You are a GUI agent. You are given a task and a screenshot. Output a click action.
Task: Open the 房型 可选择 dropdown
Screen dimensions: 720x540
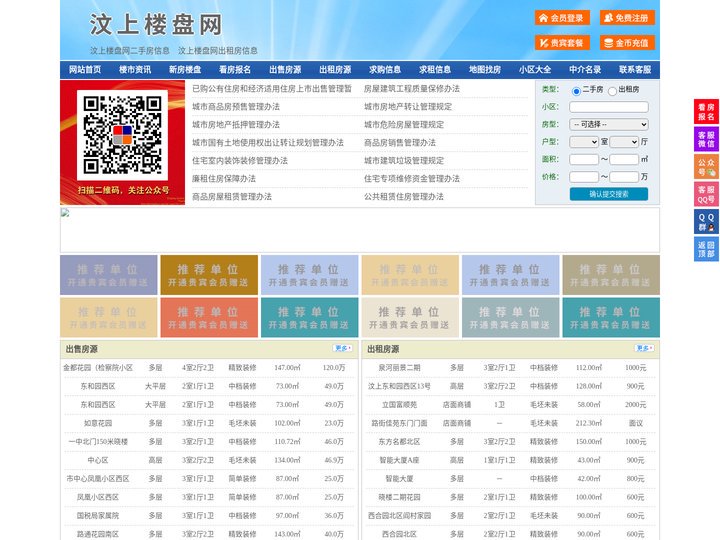[609, 124]
